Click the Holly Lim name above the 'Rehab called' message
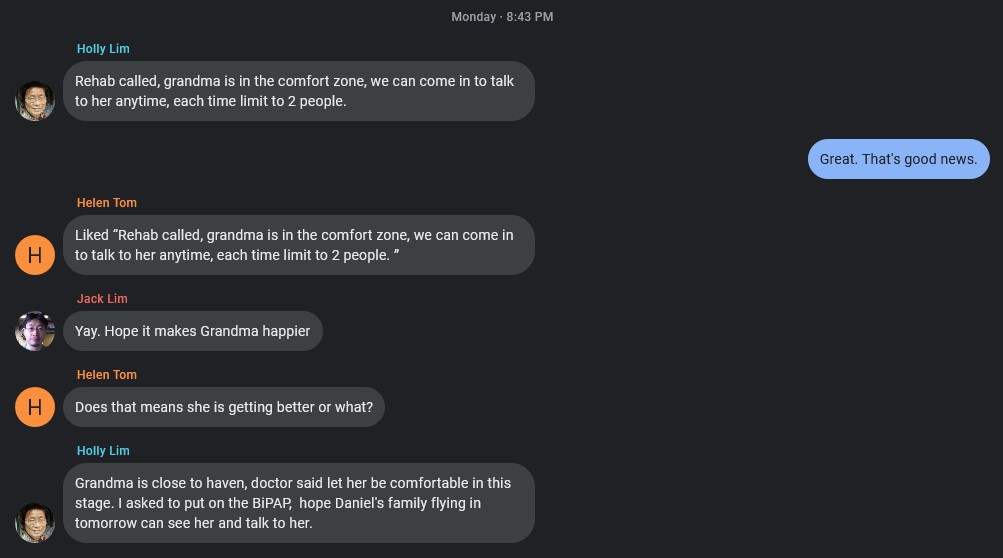 tap(103, 49)
